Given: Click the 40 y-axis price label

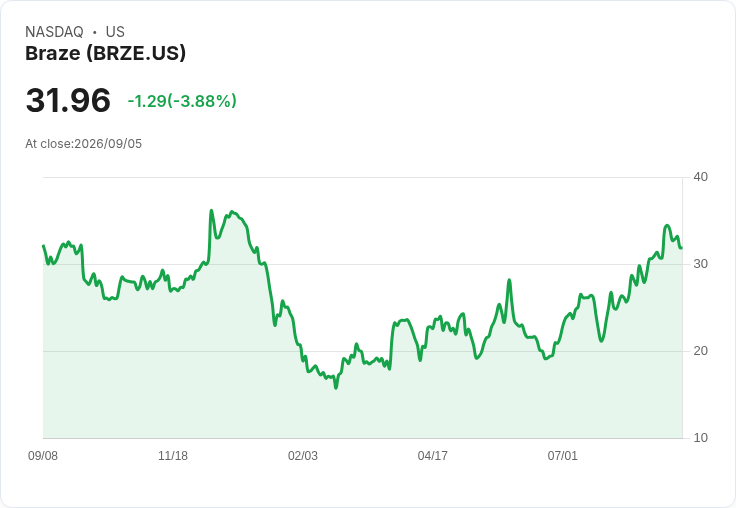Looking at the screenshot, I should point(700,177).
